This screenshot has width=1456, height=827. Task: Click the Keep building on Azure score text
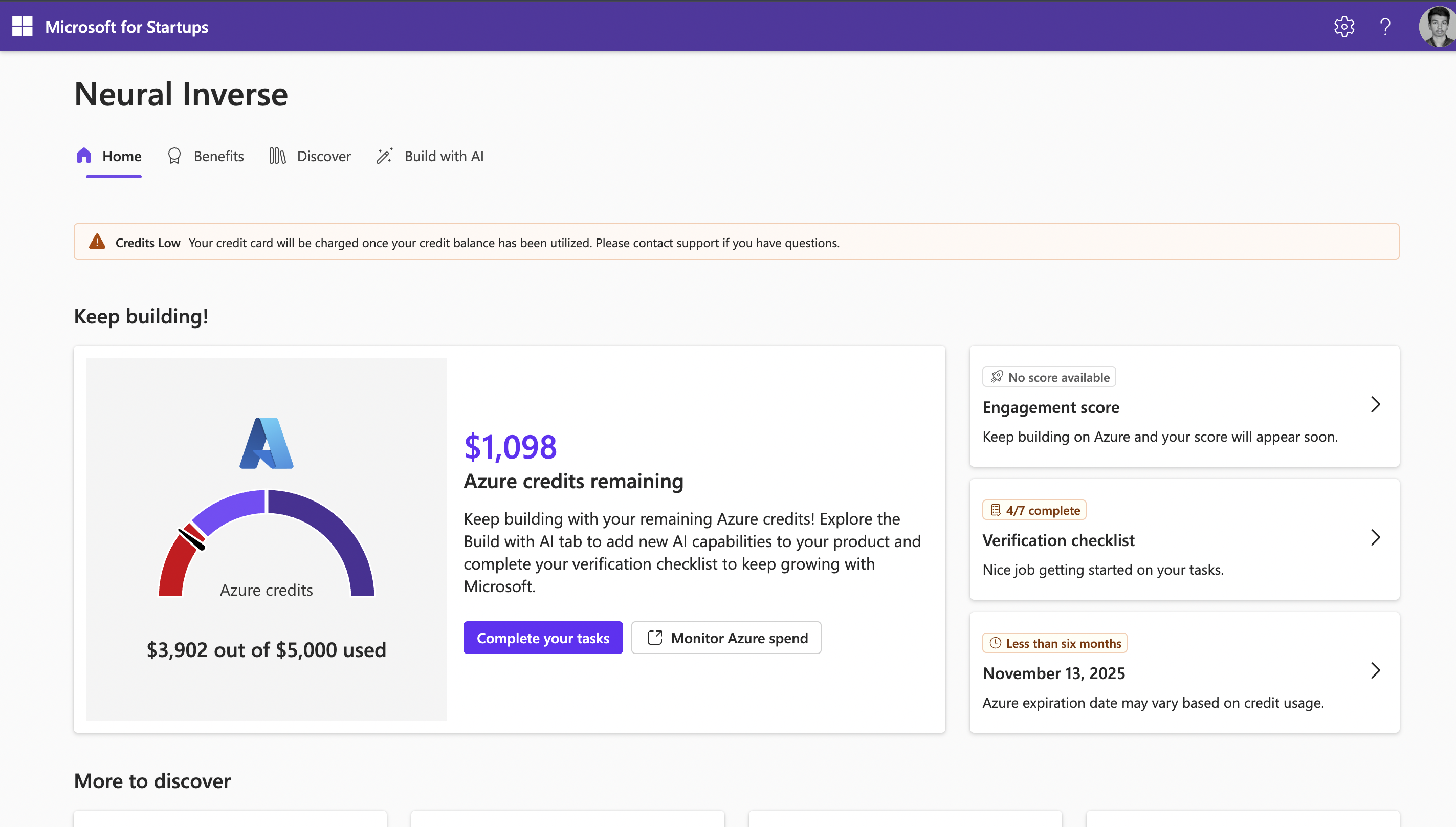(1160, 437)
